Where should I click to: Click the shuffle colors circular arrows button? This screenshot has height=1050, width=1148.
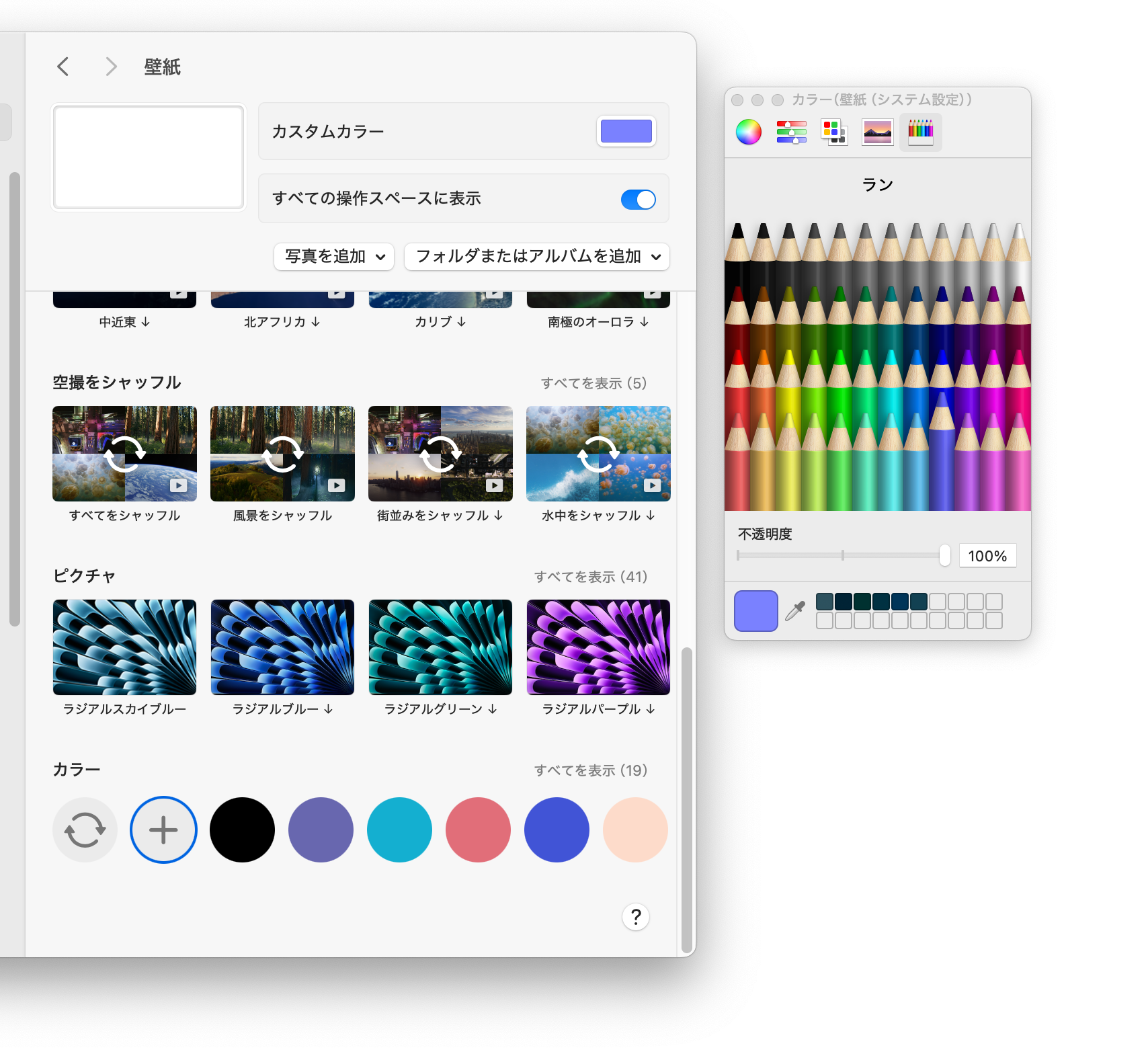click(x=85, y=830)
